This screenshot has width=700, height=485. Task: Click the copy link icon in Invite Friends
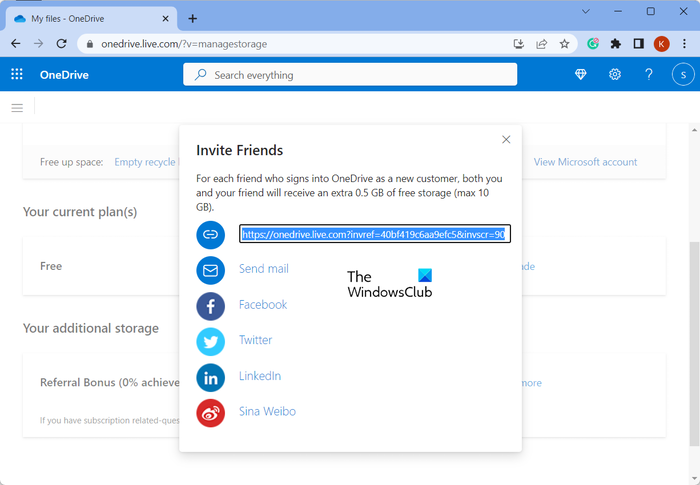[210, 234]
